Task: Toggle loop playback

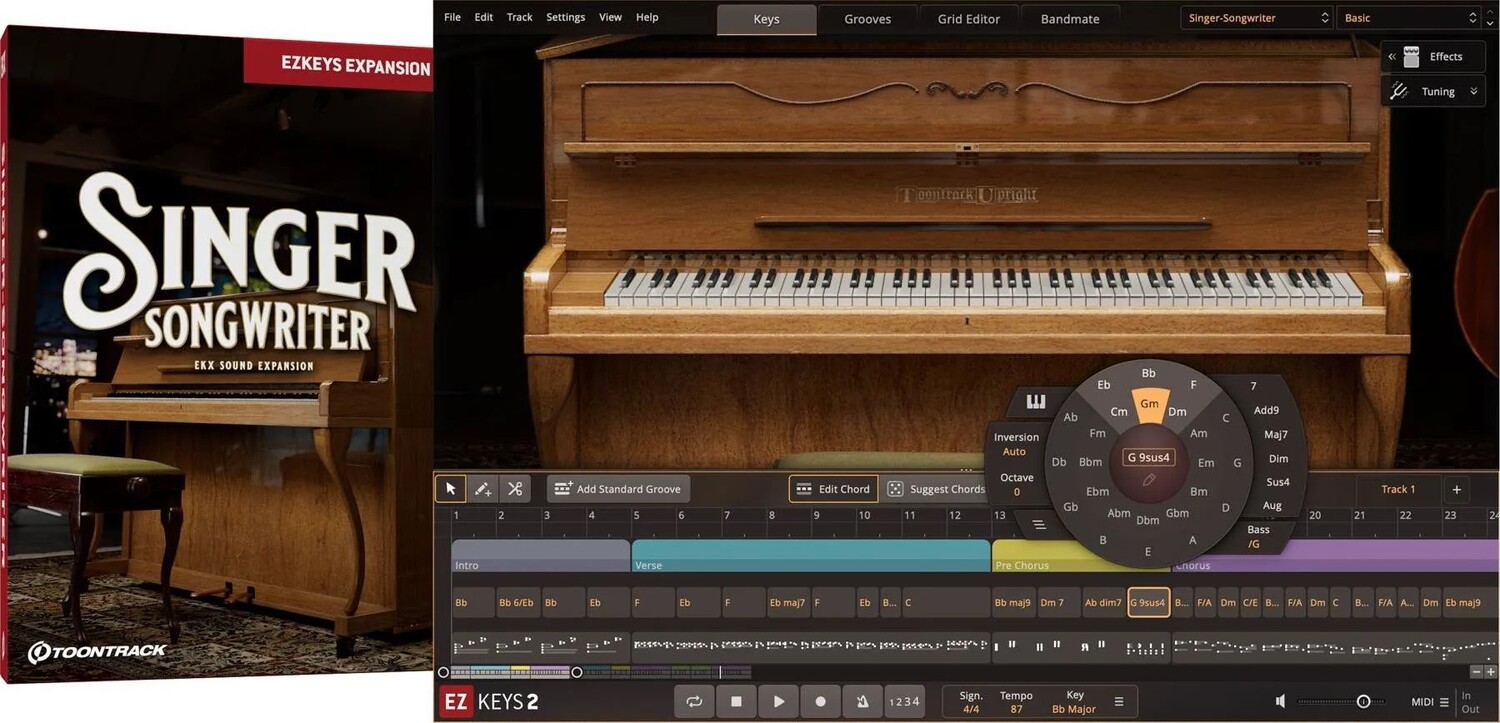Action: click(x=694, y=702)
